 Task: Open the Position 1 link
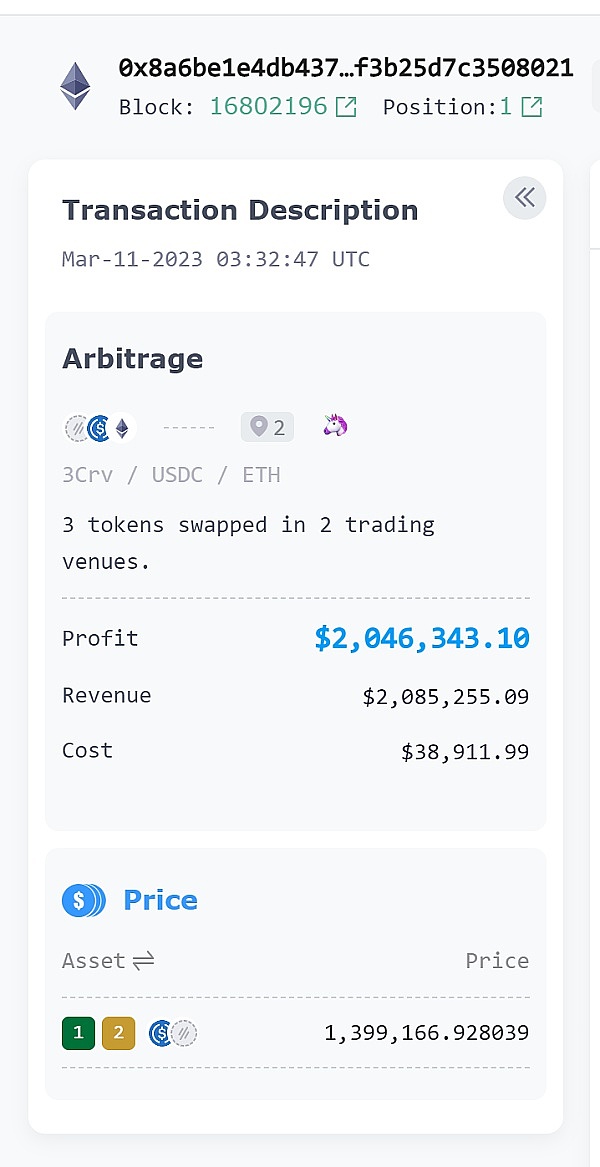[506, 106]
